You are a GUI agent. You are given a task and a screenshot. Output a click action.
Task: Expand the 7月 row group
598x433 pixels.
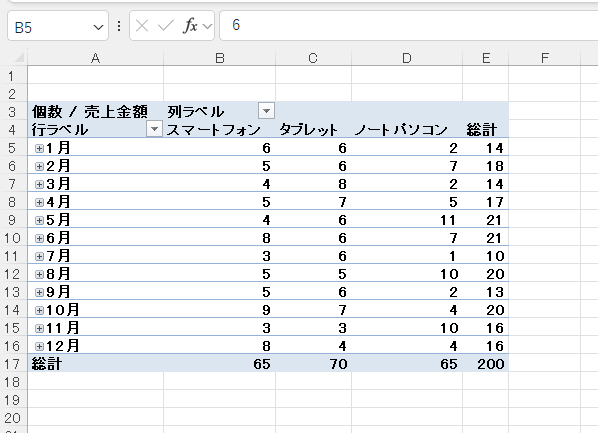pyautogui.click(x=39, y=256)
